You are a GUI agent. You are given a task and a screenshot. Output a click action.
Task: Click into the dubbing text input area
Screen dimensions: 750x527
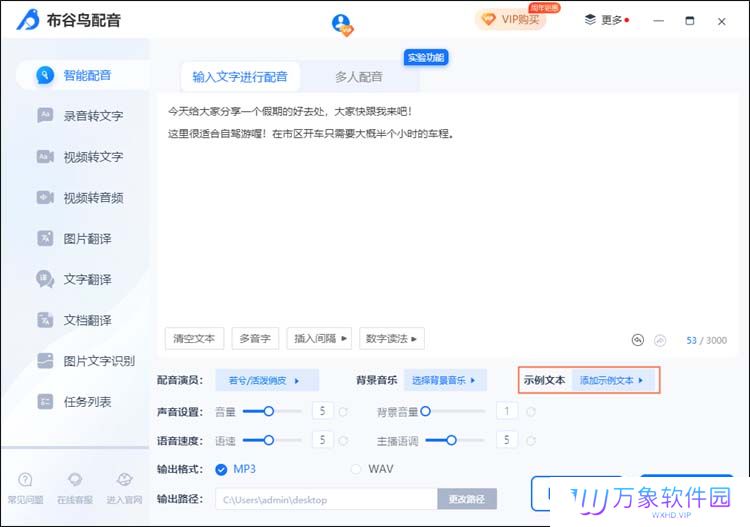(447, 225)
